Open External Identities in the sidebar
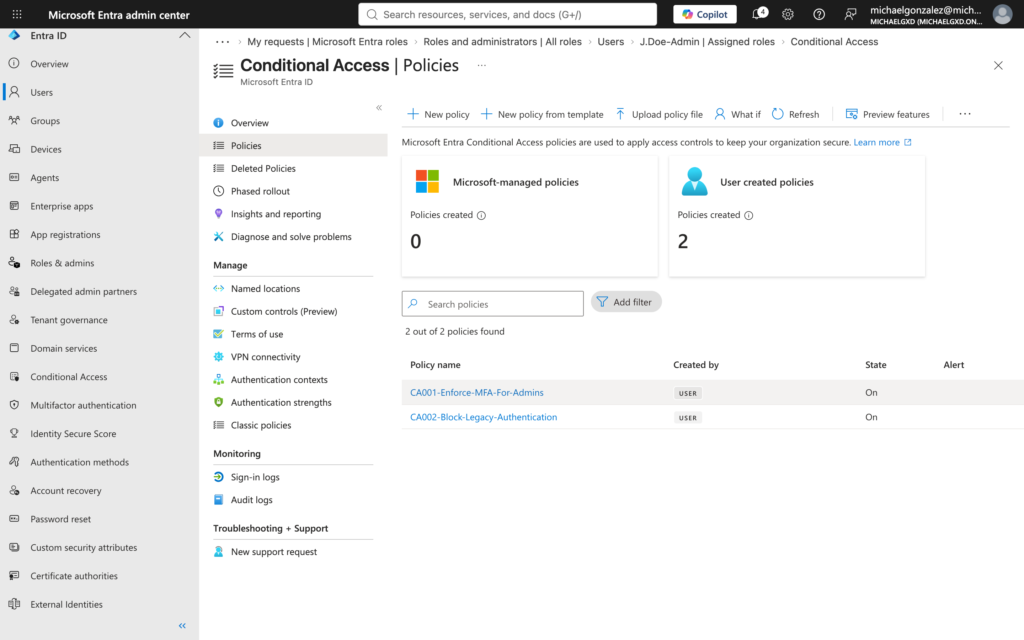 (67, 605)
